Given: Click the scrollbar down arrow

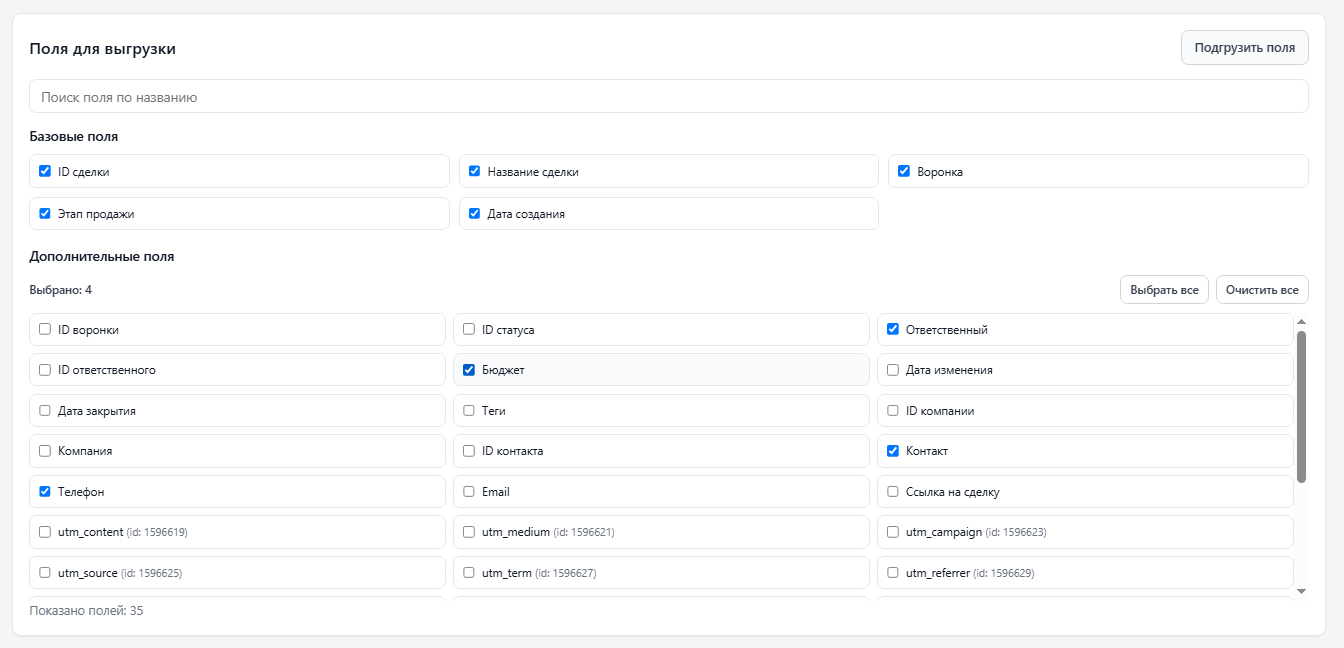Looking at the screenshot, I should click(1301, 592).
